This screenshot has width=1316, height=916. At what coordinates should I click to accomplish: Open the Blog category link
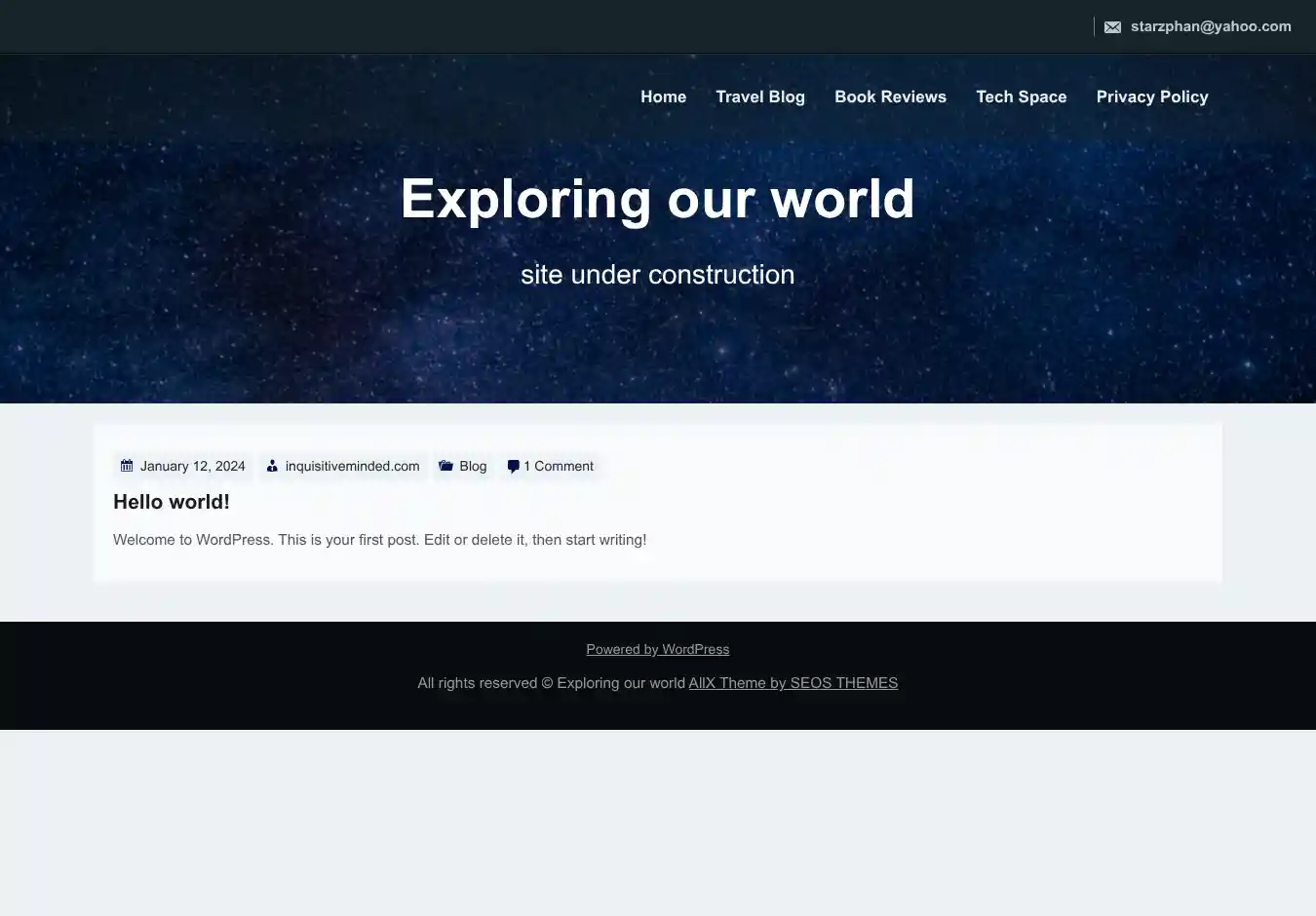click(473, 466)
